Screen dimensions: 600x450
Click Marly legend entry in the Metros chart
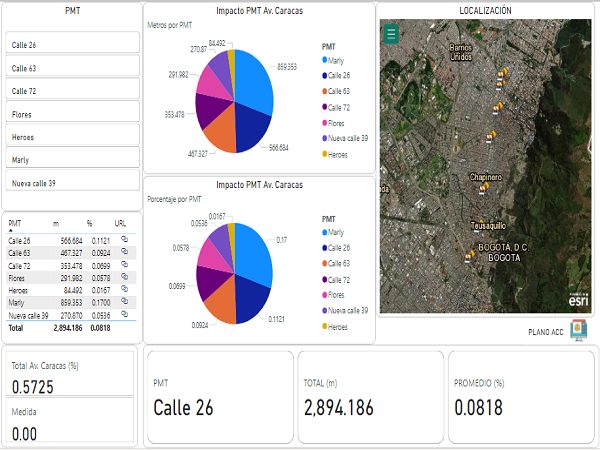[x=333, y=60]
